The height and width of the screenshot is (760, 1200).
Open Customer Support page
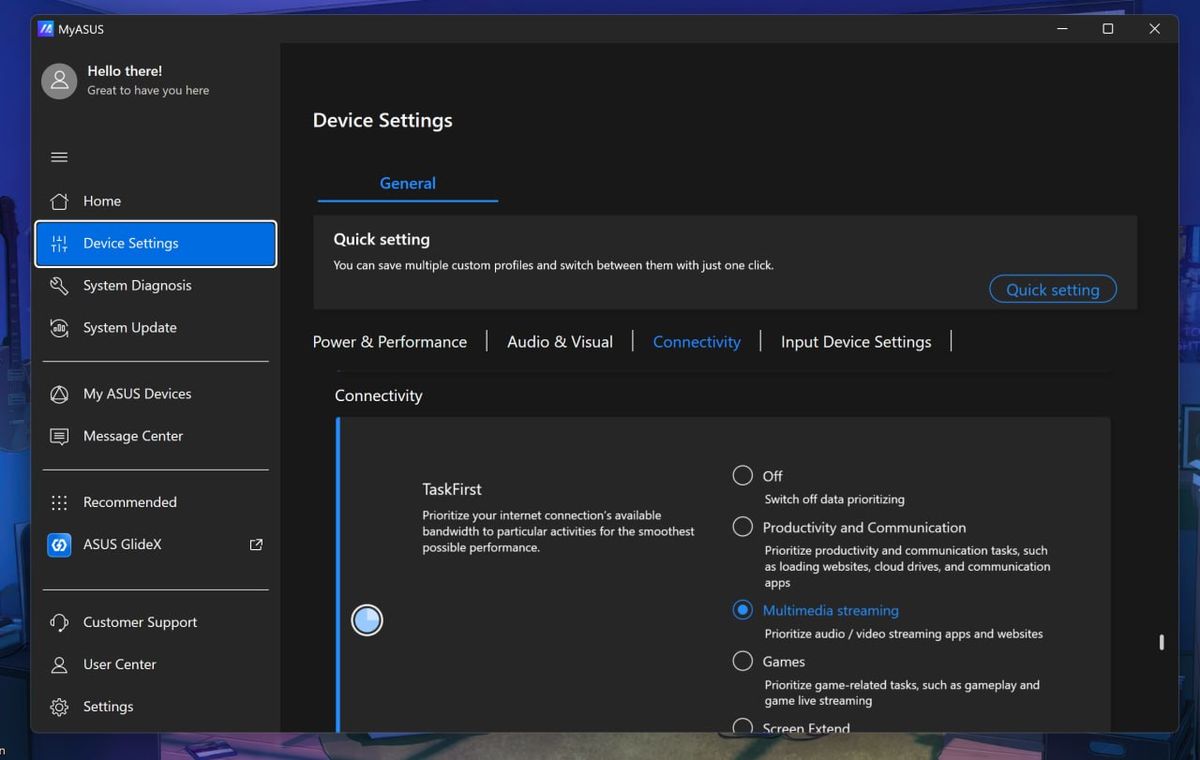tap(155, 622)
